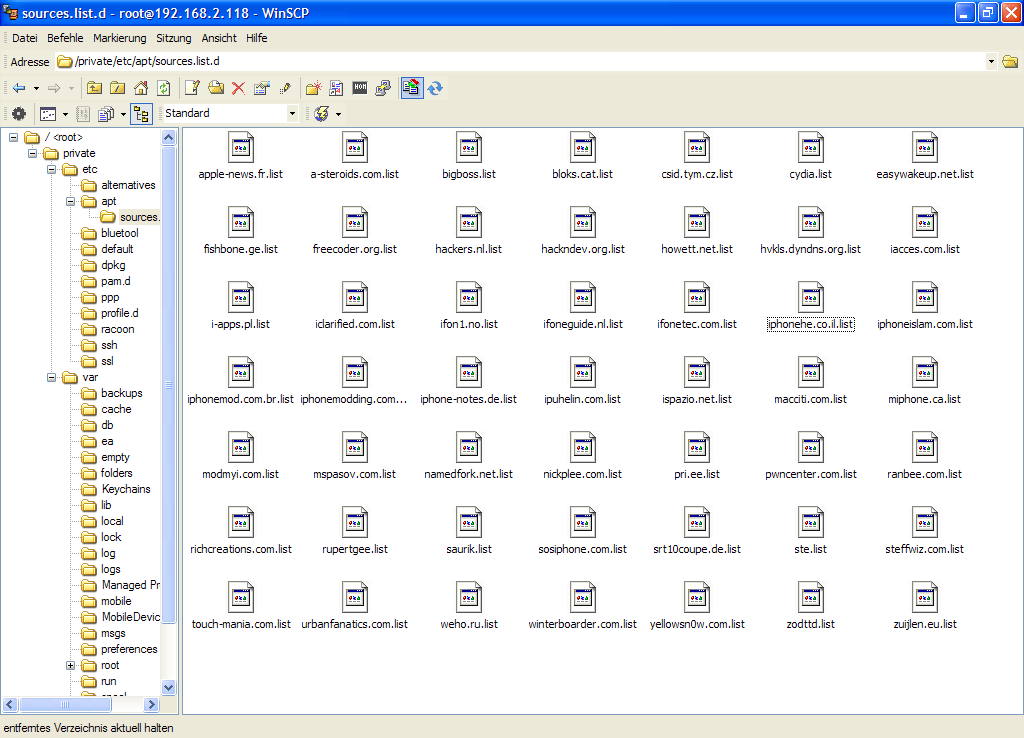Go to the root directory
Viewport: 1024px width, 738px height.
pos(118,88)
